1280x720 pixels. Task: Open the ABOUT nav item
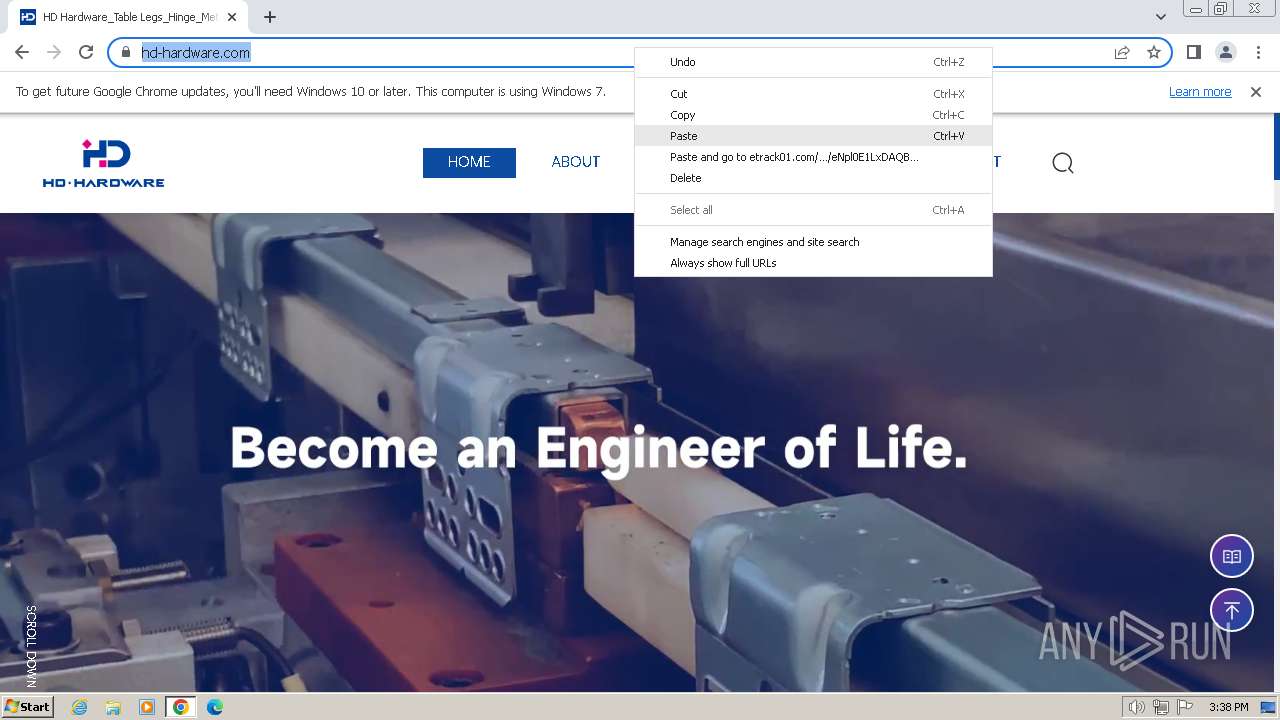tap(576, 162)
